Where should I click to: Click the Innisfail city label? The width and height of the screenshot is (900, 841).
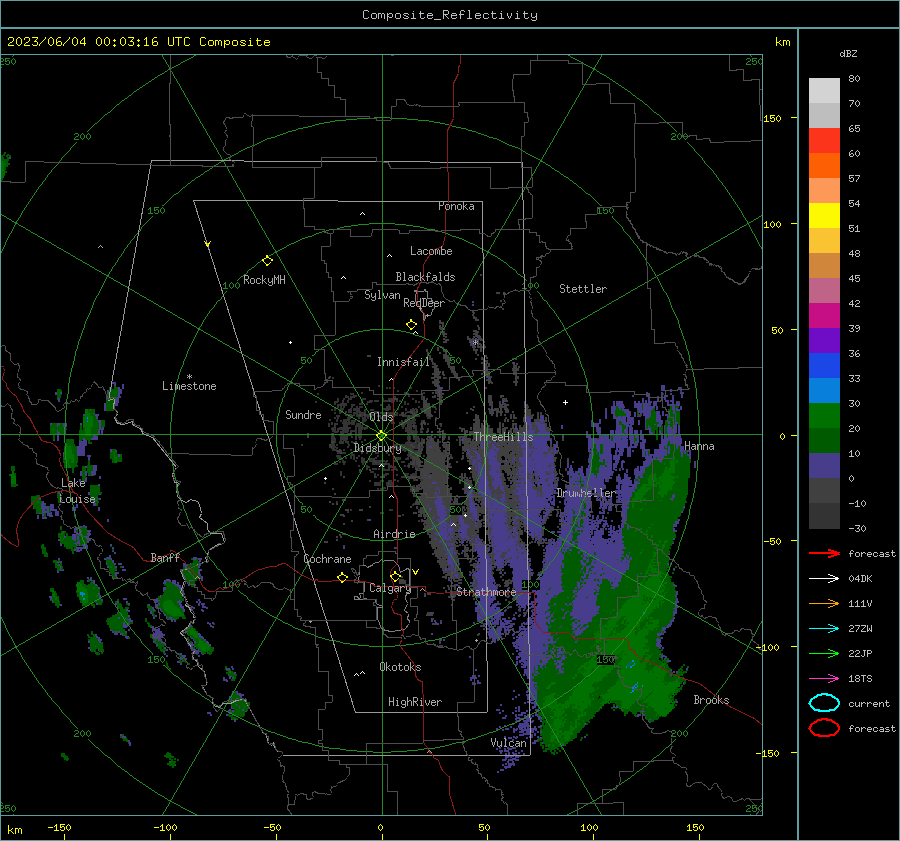tap(403, 362)
